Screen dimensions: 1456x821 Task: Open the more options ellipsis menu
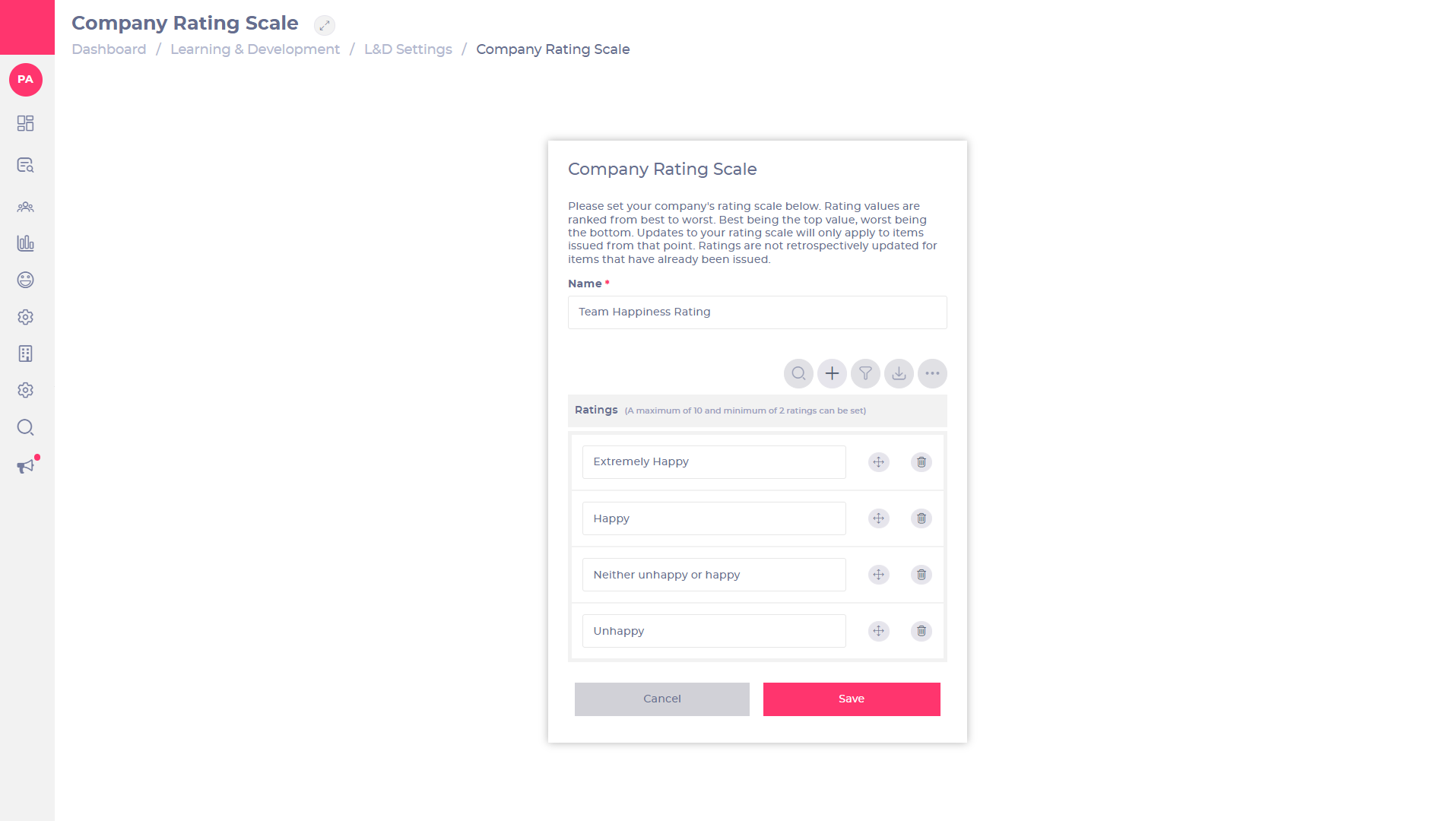pos(932,373)
